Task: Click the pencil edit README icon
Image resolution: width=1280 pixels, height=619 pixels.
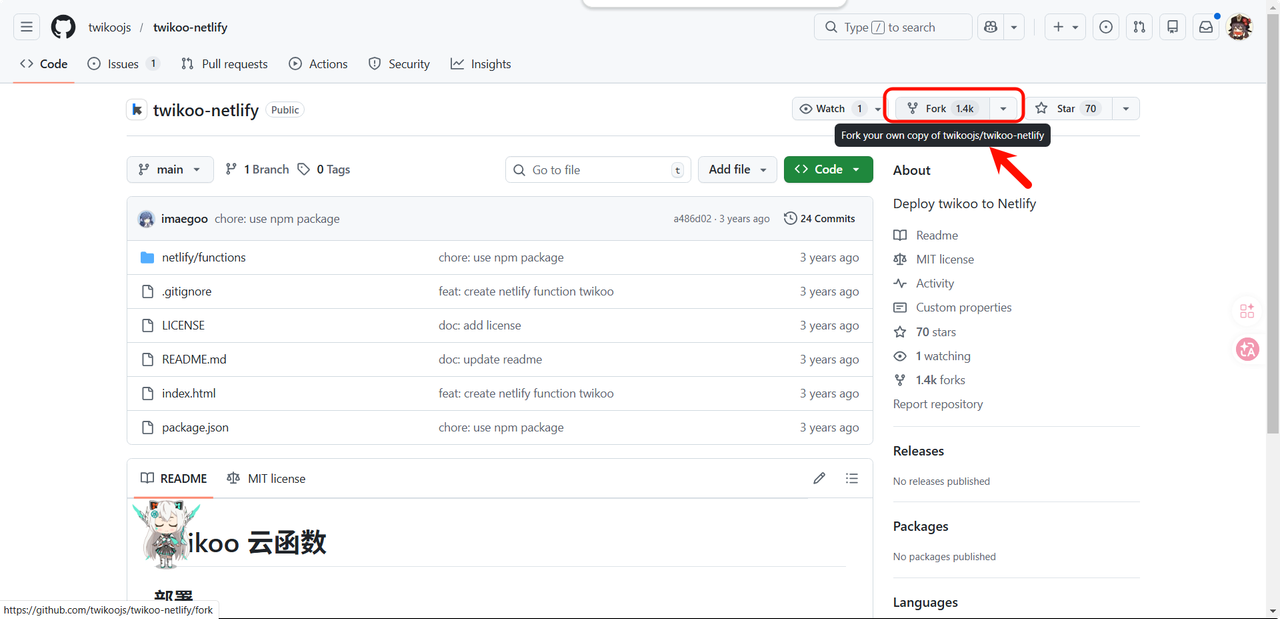Action: click(x=819, y=479)
